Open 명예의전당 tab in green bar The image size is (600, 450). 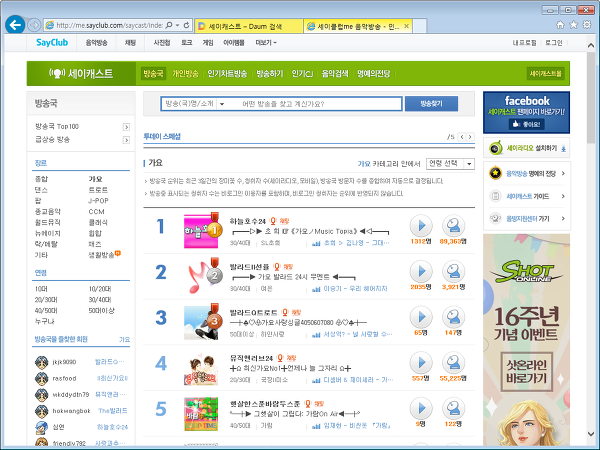373,73
